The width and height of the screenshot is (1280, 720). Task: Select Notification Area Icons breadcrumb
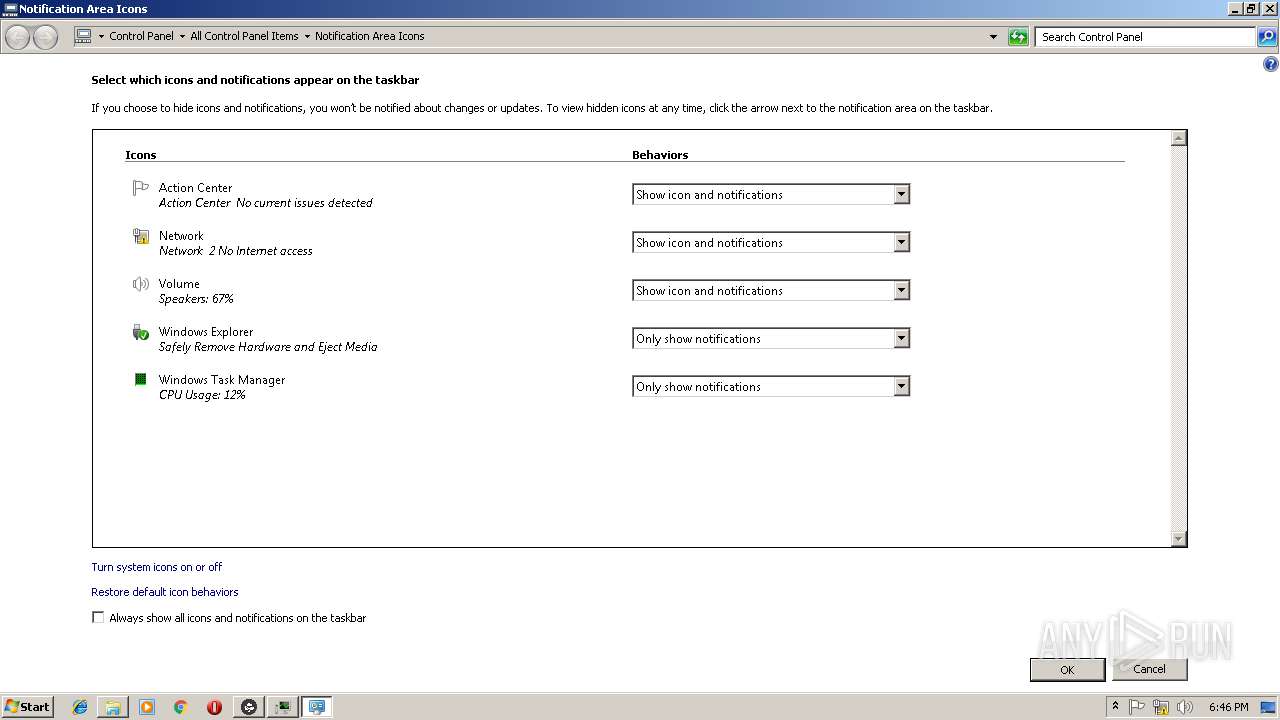[x=370, y=36]
